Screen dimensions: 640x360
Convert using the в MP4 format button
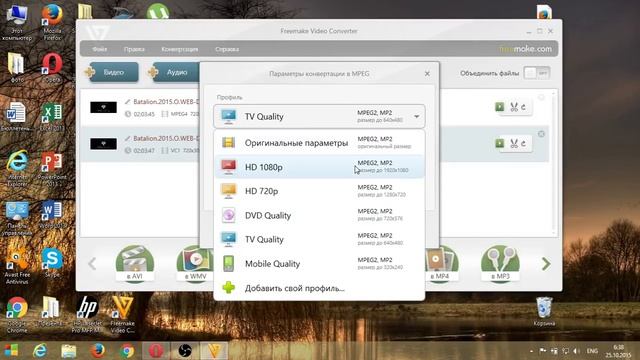click(x=440, y=263)
